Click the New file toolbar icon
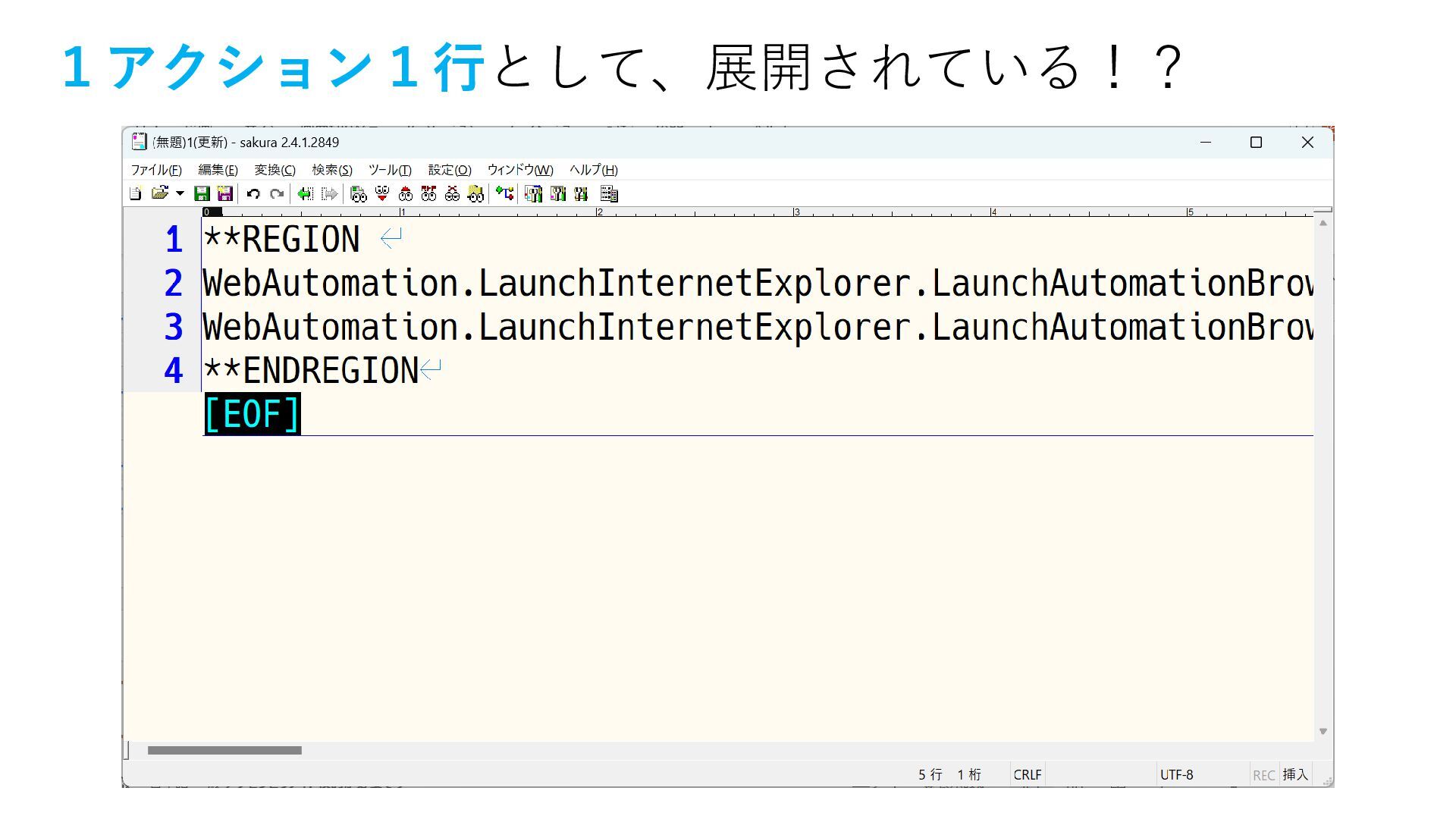This screenshot has width=1456, height=819. tap(135, 194)
